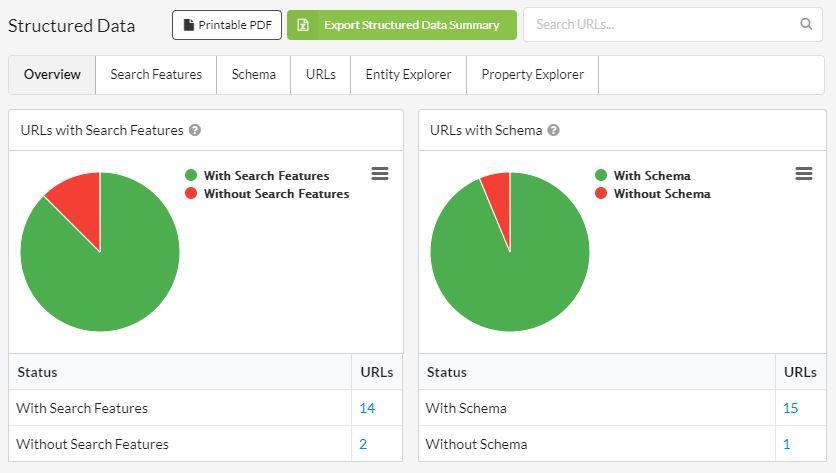Click the Export Structured Data Summary button

tap(401, 25)
